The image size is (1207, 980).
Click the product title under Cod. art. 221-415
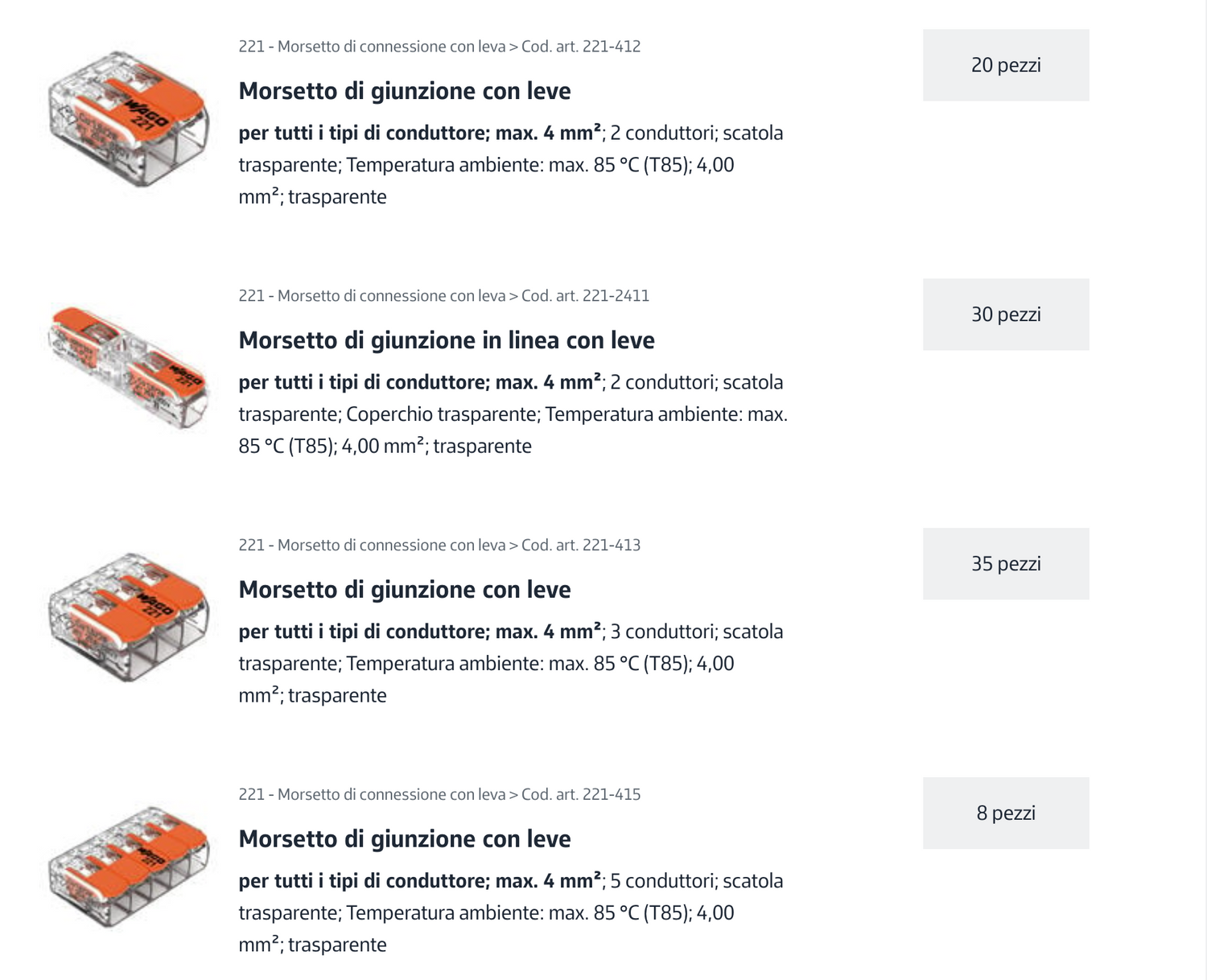(405, 839)
